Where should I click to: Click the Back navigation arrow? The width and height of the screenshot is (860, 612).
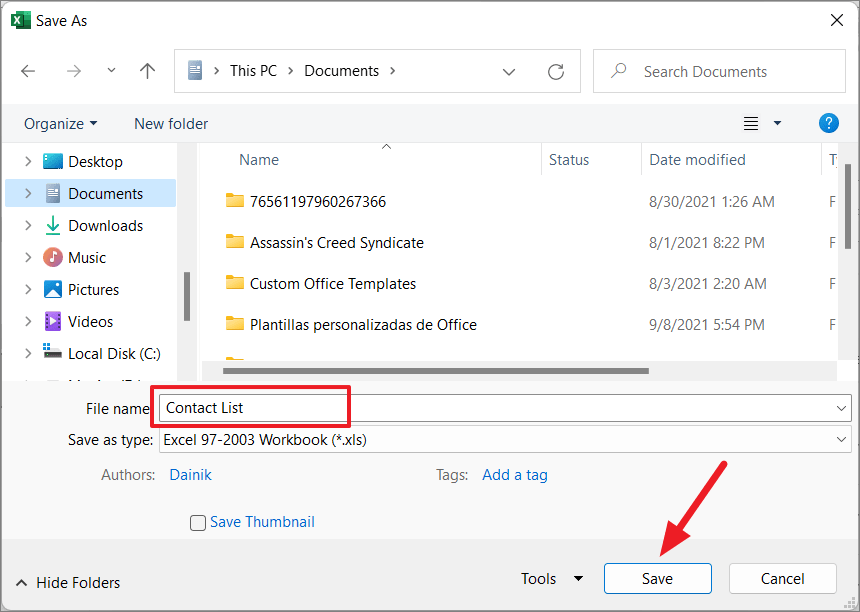point(28,71)
